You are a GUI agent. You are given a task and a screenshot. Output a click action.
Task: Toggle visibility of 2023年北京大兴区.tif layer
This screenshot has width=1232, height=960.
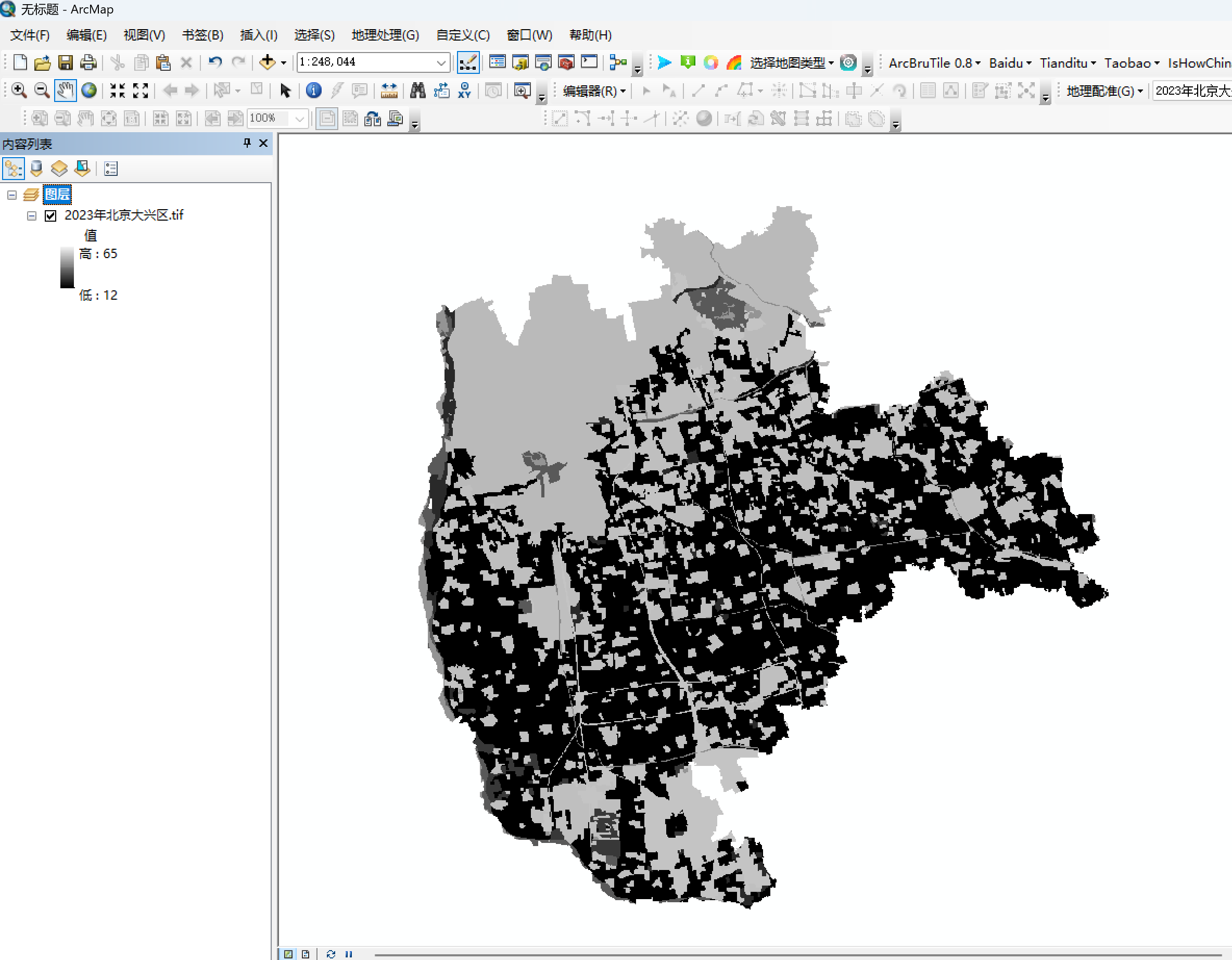point(51,216)
